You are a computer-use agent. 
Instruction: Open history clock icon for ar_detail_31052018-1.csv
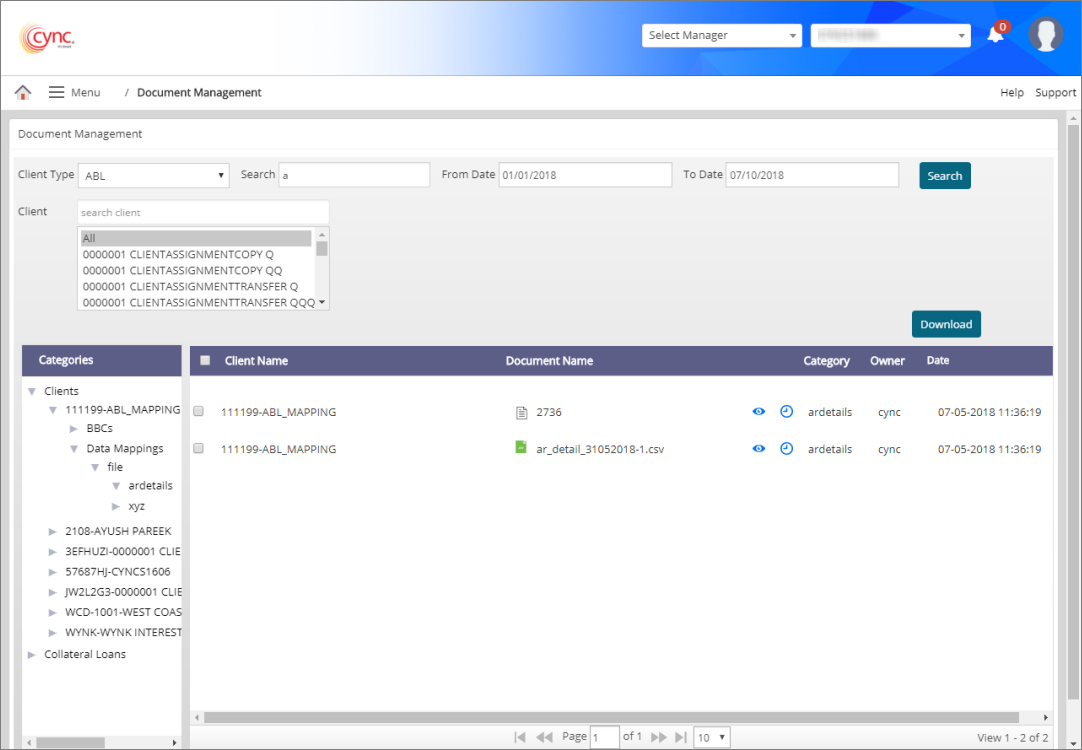coord(786,449)
